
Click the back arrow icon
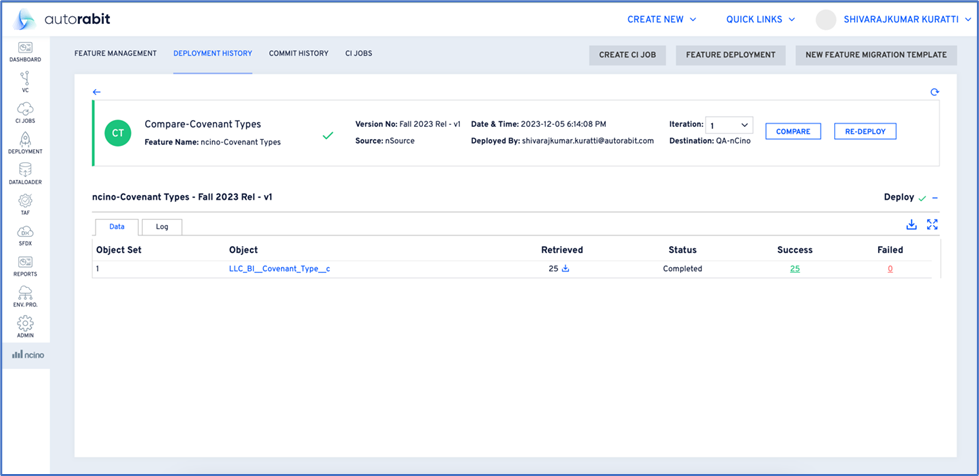click(97, 92)
